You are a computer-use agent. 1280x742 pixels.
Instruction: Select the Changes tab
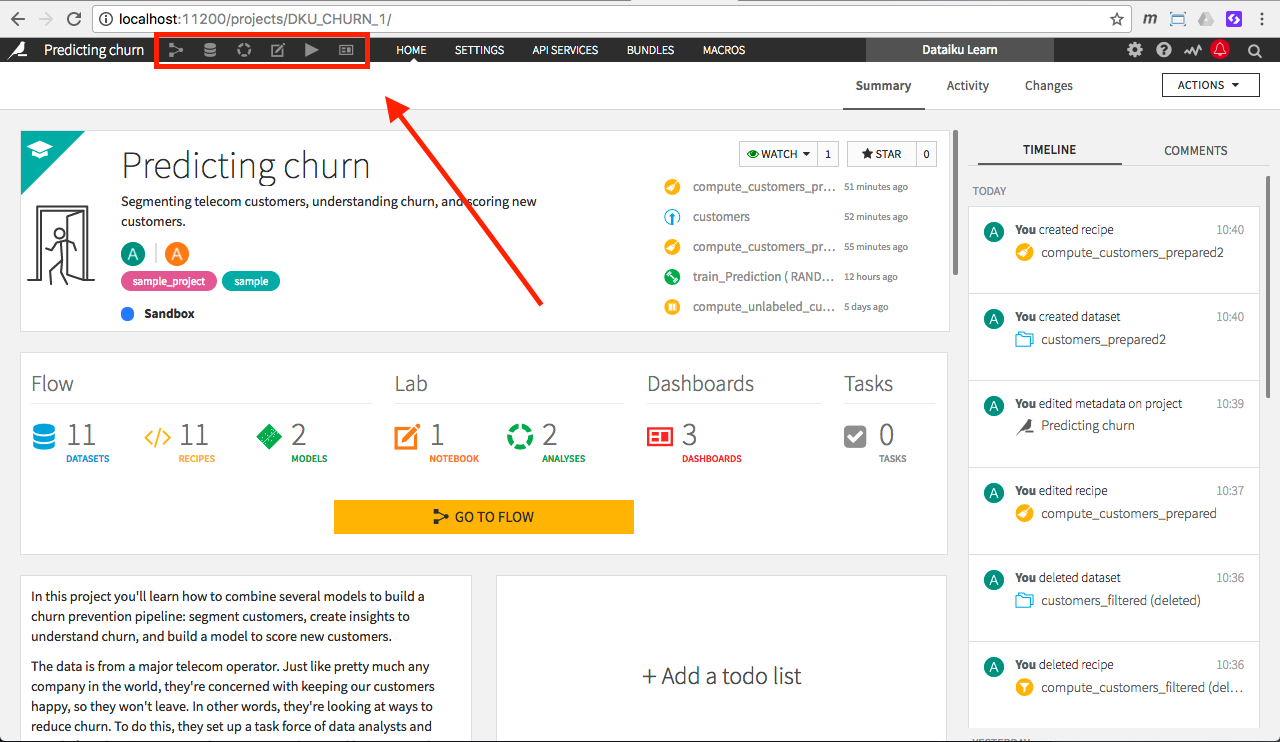tap(1049, 86)
